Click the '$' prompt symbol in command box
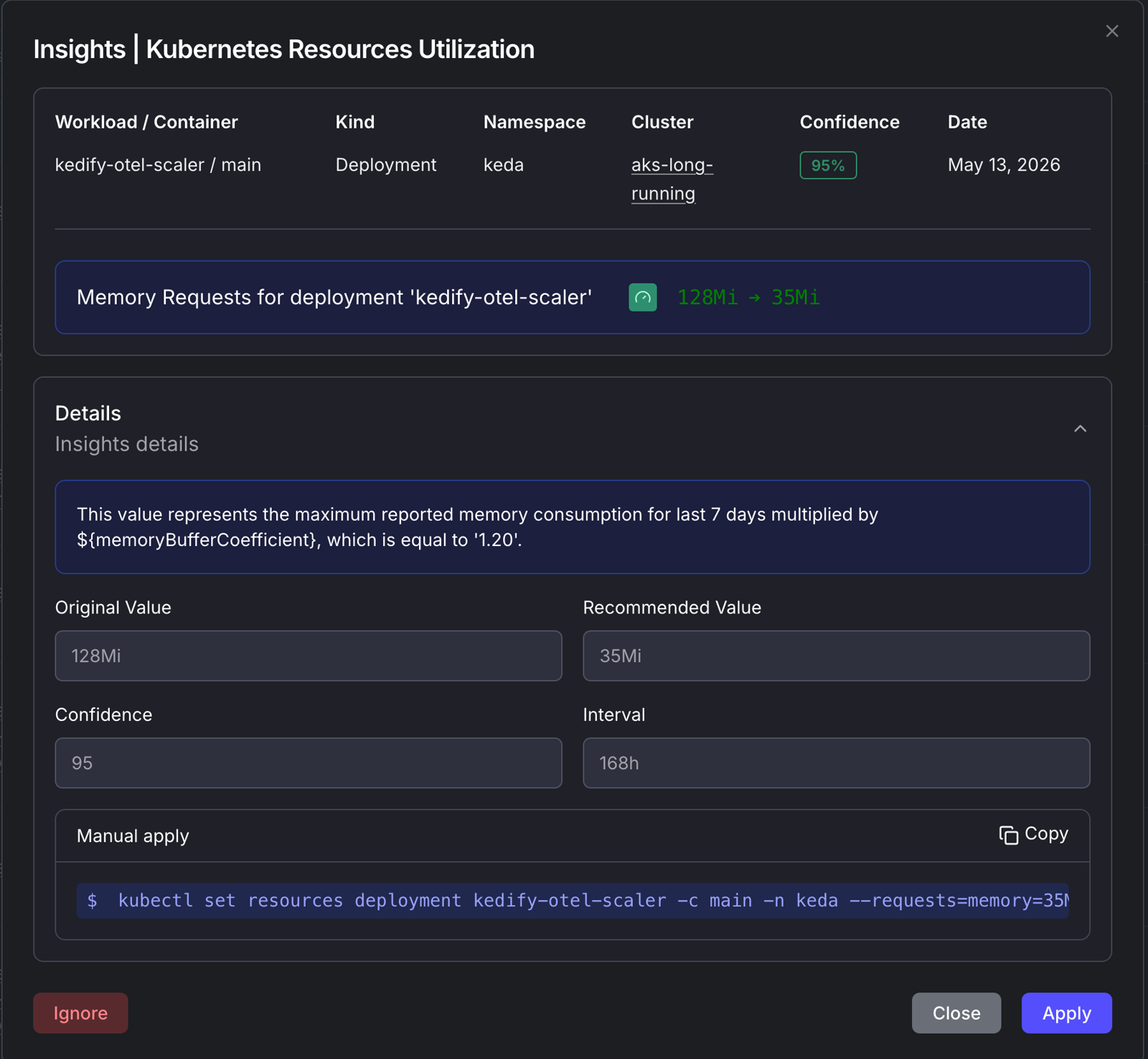 93,900
